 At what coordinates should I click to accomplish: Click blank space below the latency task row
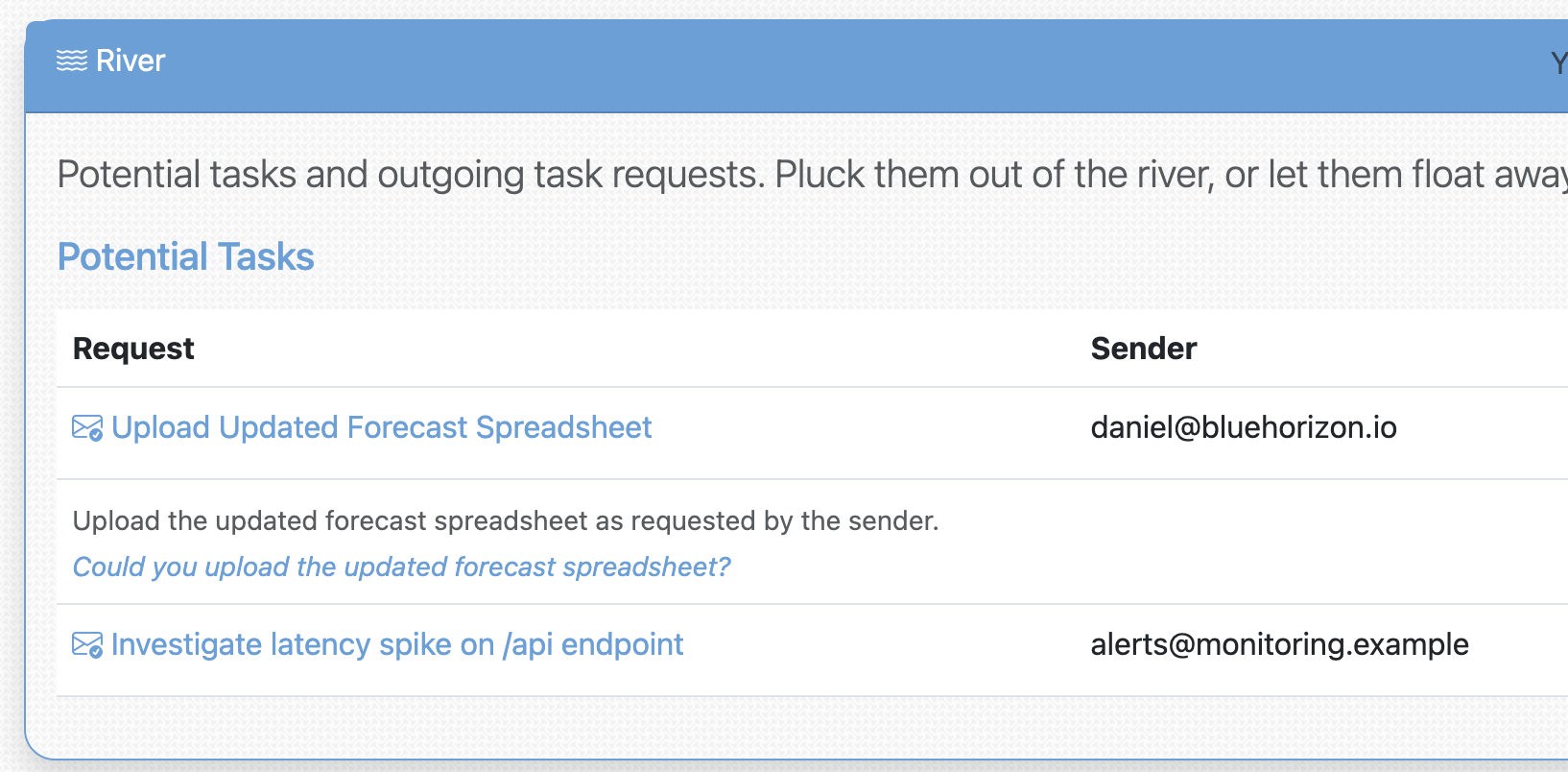(x=768, y=728)
